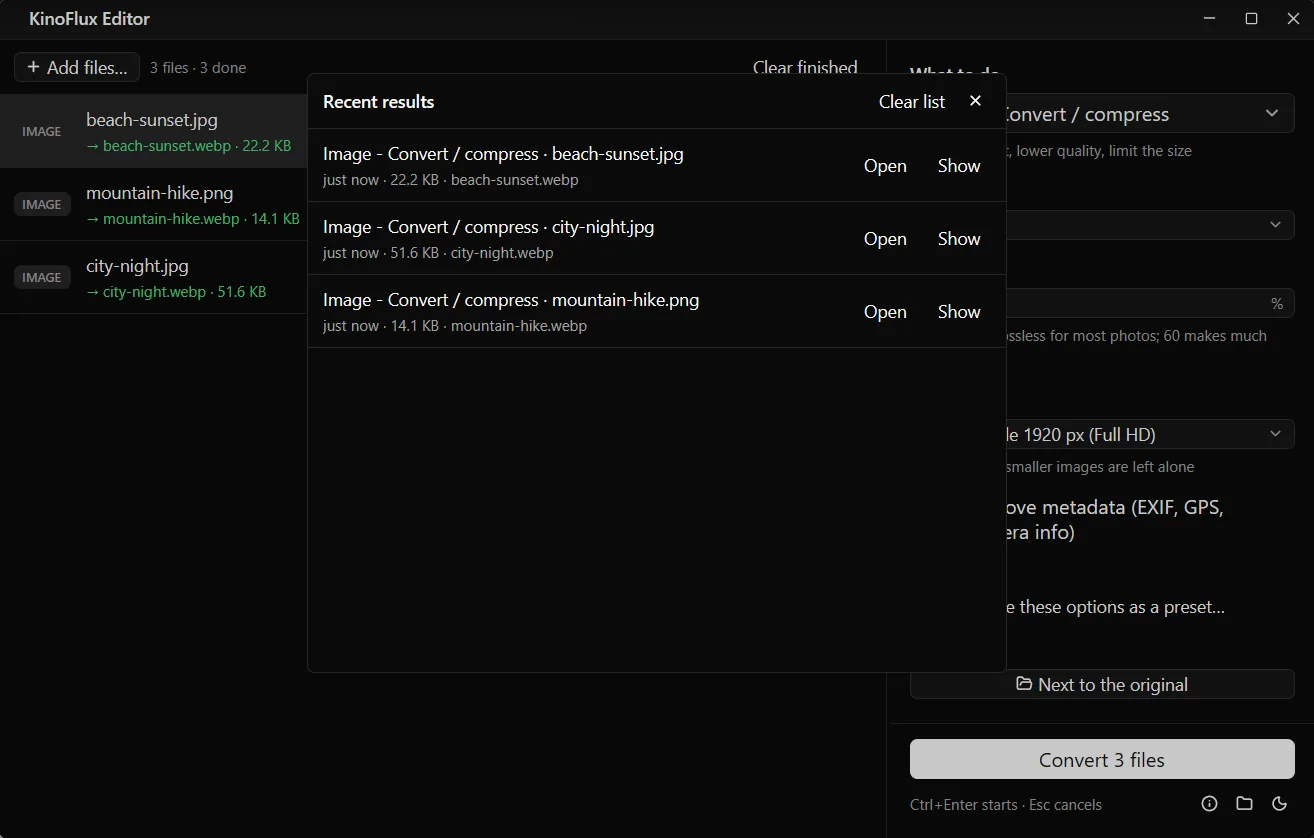Click the Recent results heading
Viewport: 1314px width, 838px height.
click(x=378, y=101)
